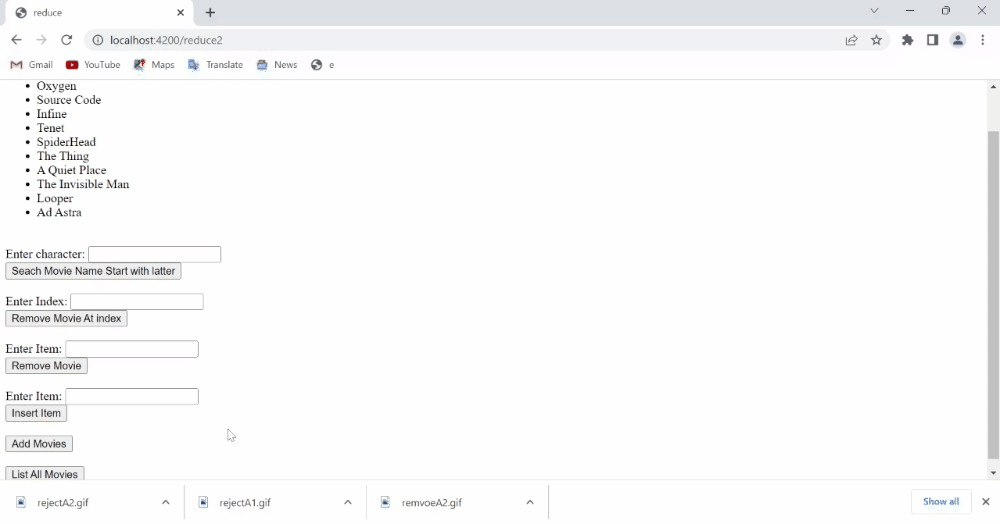Click Seach Movie Name Start with latter button

93,271
